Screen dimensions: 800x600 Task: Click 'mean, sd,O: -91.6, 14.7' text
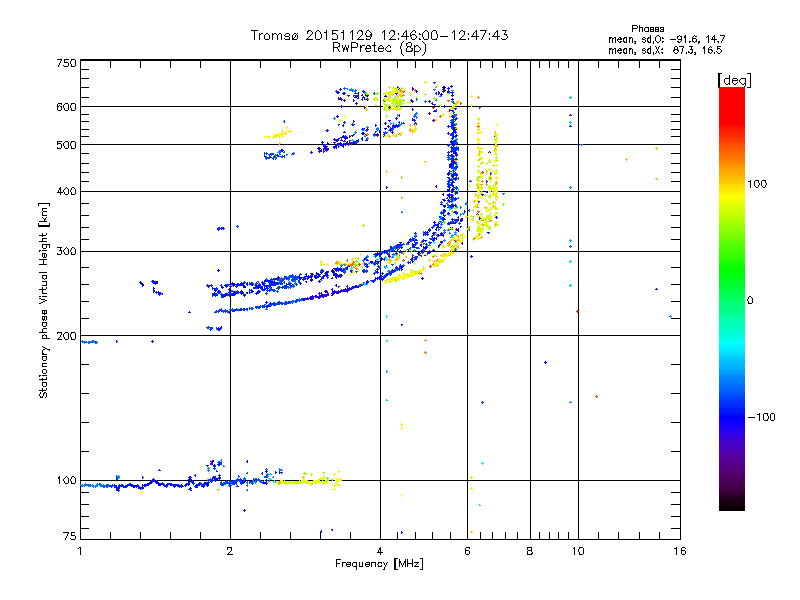tap(666, 39)
